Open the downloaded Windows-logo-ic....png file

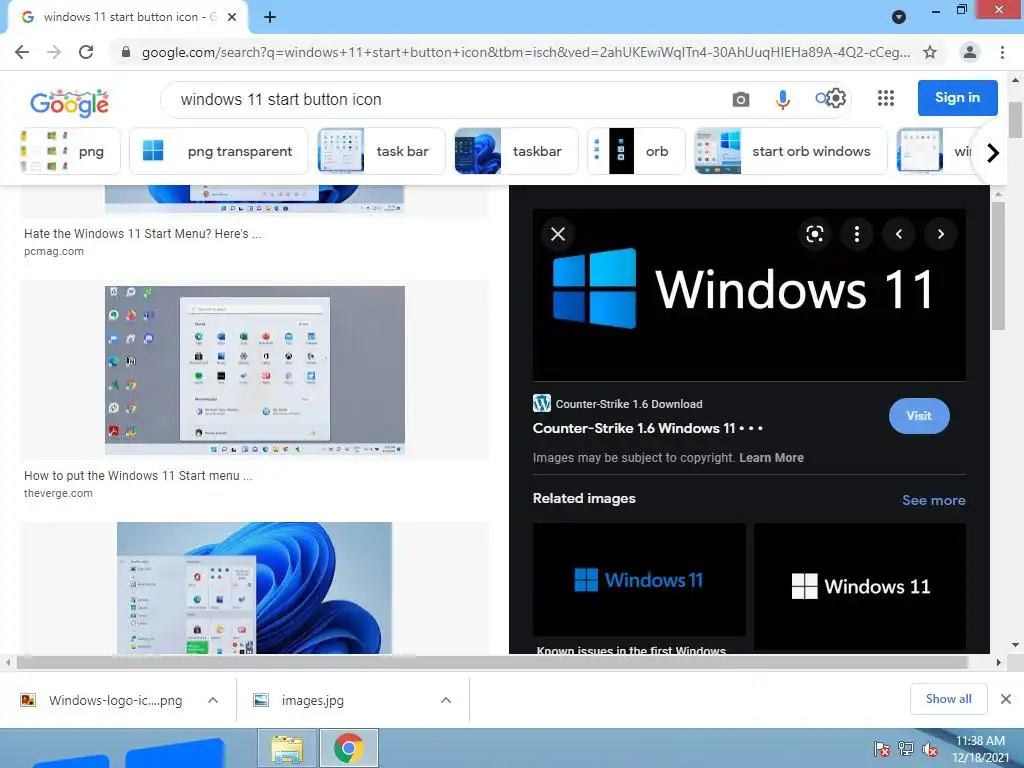click(103, 700)
